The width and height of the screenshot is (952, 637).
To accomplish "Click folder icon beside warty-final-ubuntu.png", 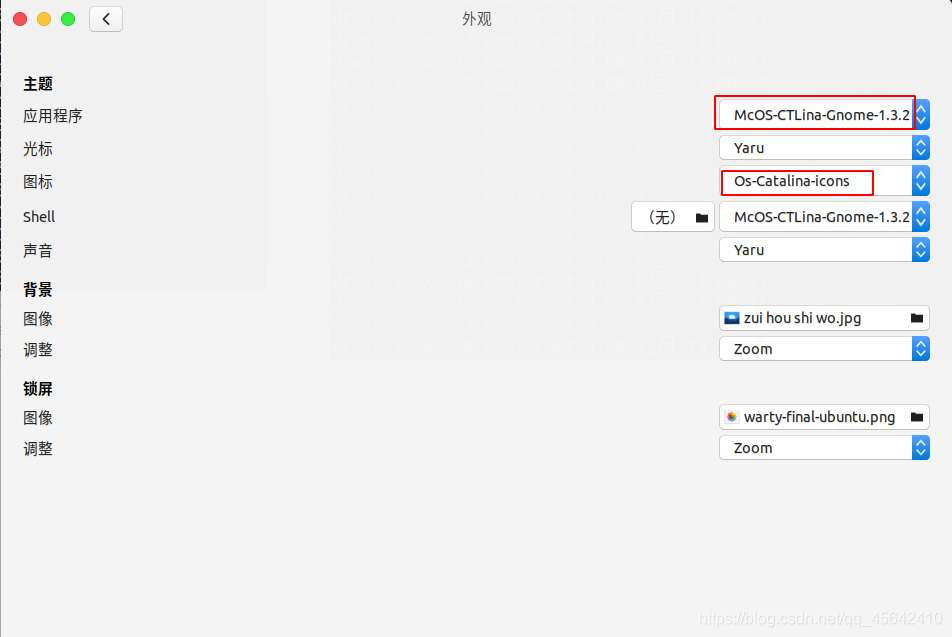I will click(x=917, y=417).
